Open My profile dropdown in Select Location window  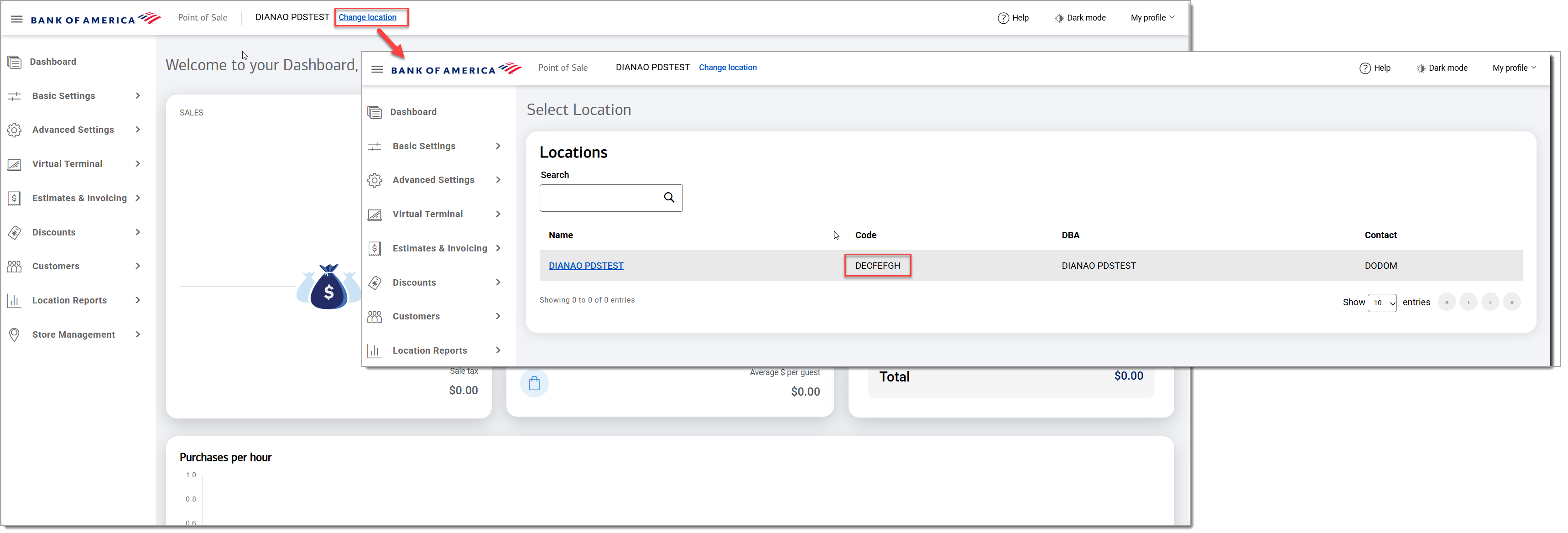pyautogui.click(x=1514, y=68)
